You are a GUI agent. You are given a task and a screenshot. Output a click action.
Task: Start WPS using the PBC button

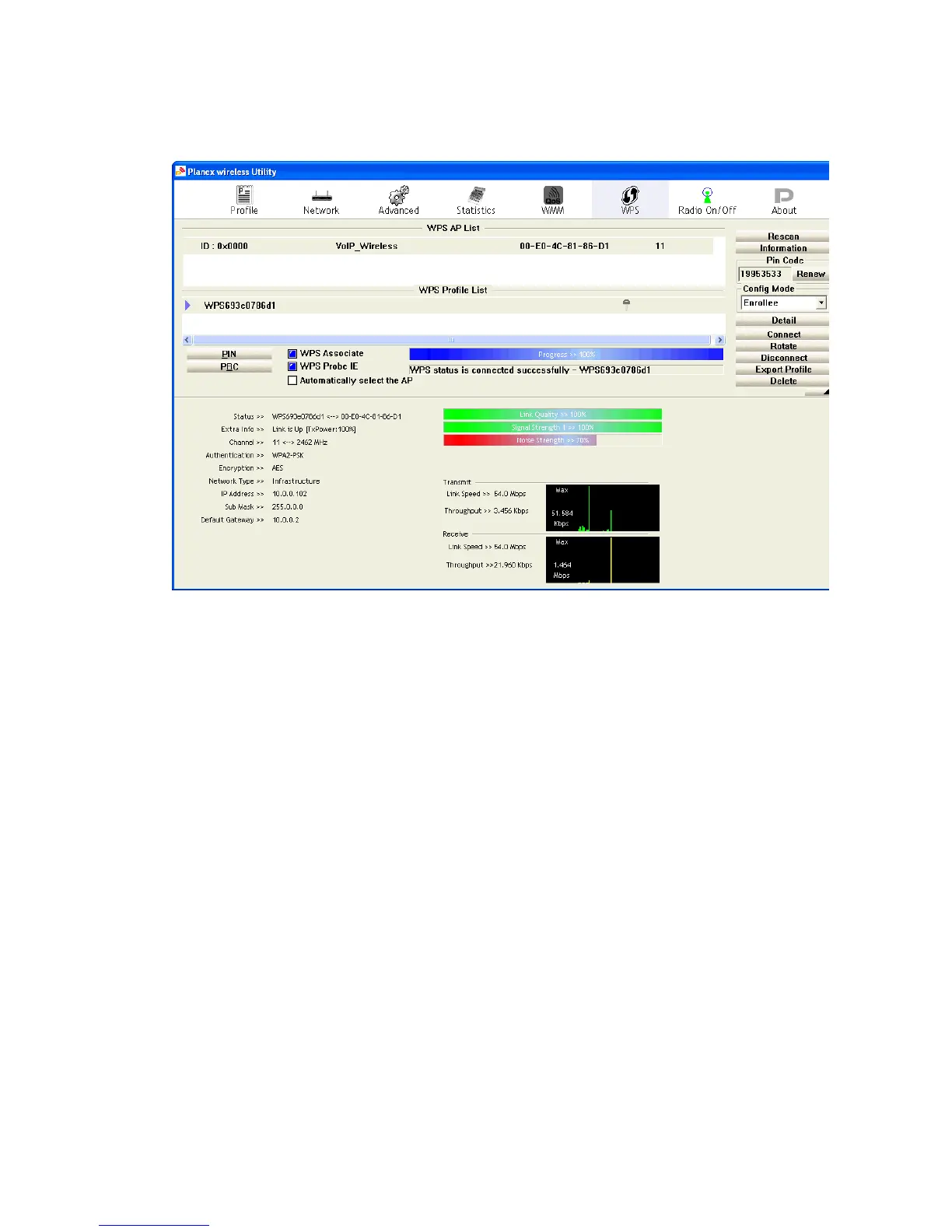(x=229, y=367)
